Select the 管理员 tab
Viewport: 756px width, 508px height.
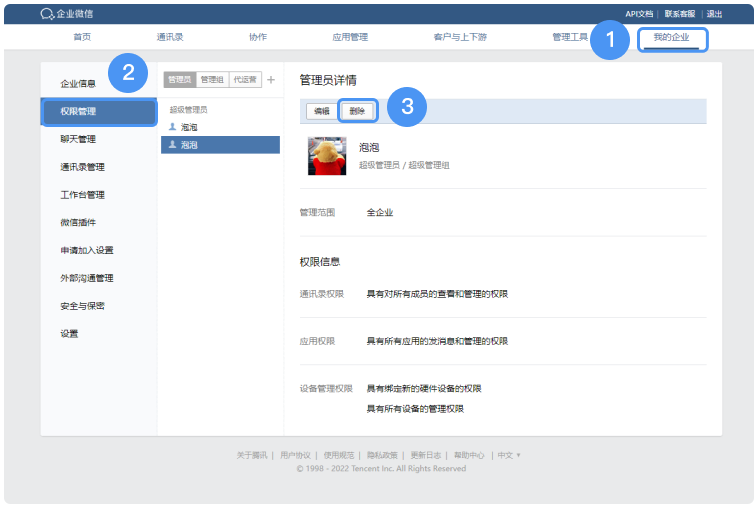[x=180, y=80]
